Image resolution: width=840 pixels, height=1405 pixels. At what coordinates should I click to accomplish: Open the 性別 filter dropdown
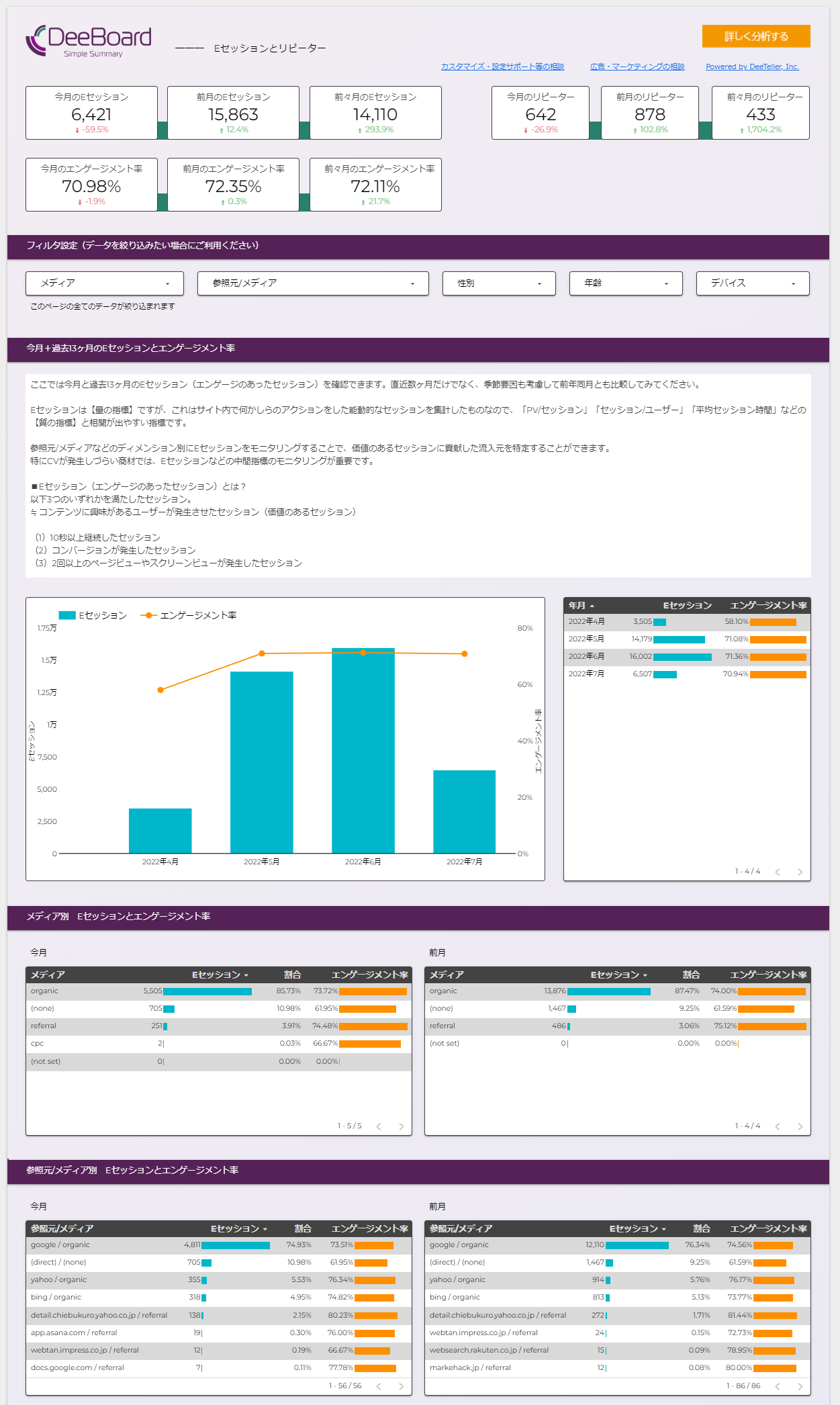point(499,283)
